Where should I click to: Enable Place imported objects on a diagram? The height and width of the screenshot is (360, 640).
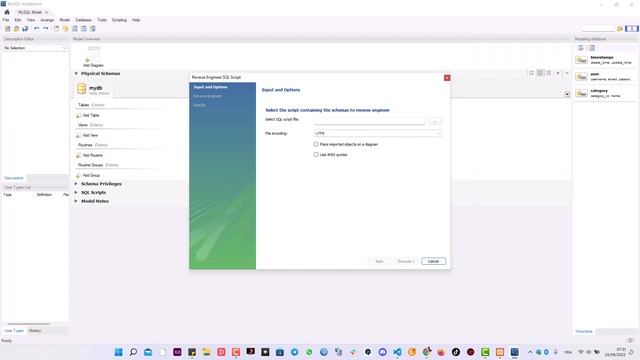coord(316,144)
